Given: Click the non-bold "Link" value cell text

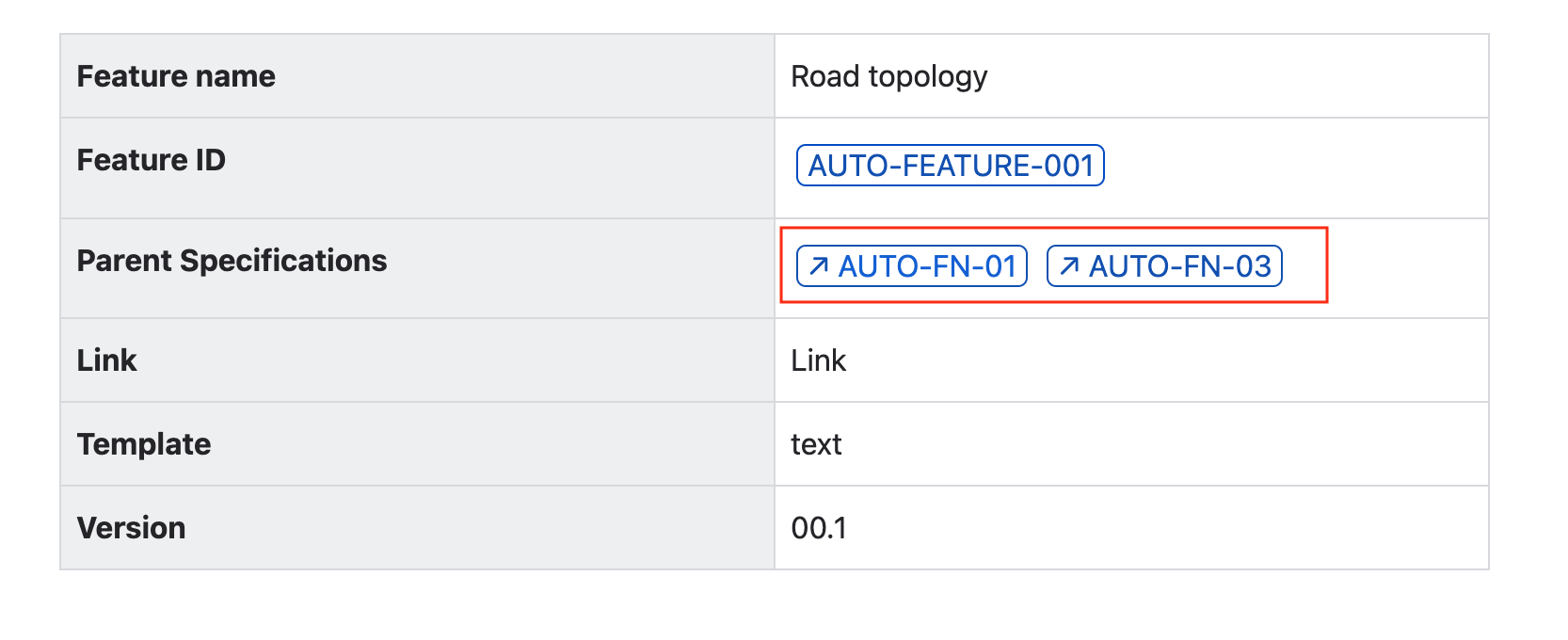Looking at the screenshot, I should [x=818, y=360].
